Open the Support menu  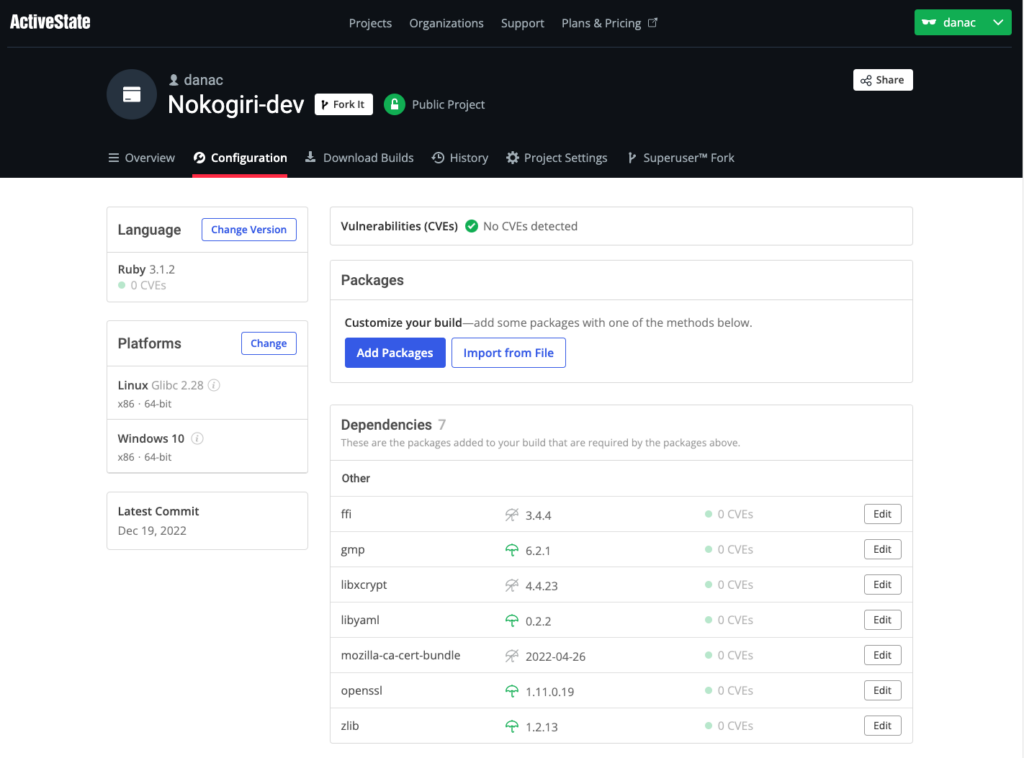coord(522,23)
